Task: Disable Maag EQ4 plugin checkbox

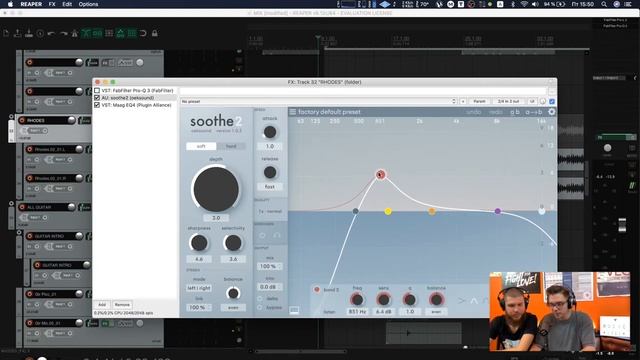Action: (97, 105)
